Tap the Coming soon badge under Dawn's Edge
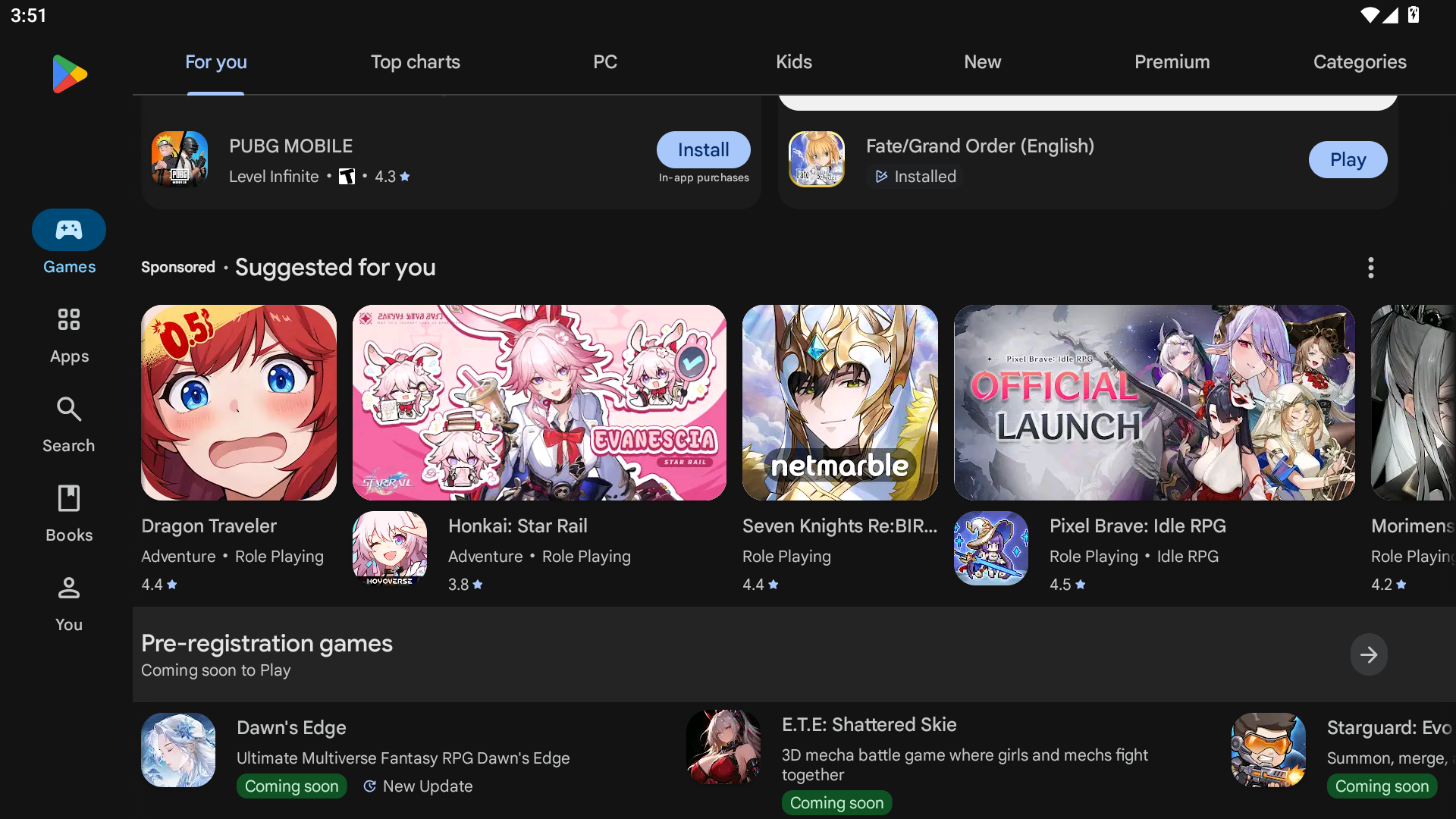Screen dimensions: 1456x819 point(292,786)
